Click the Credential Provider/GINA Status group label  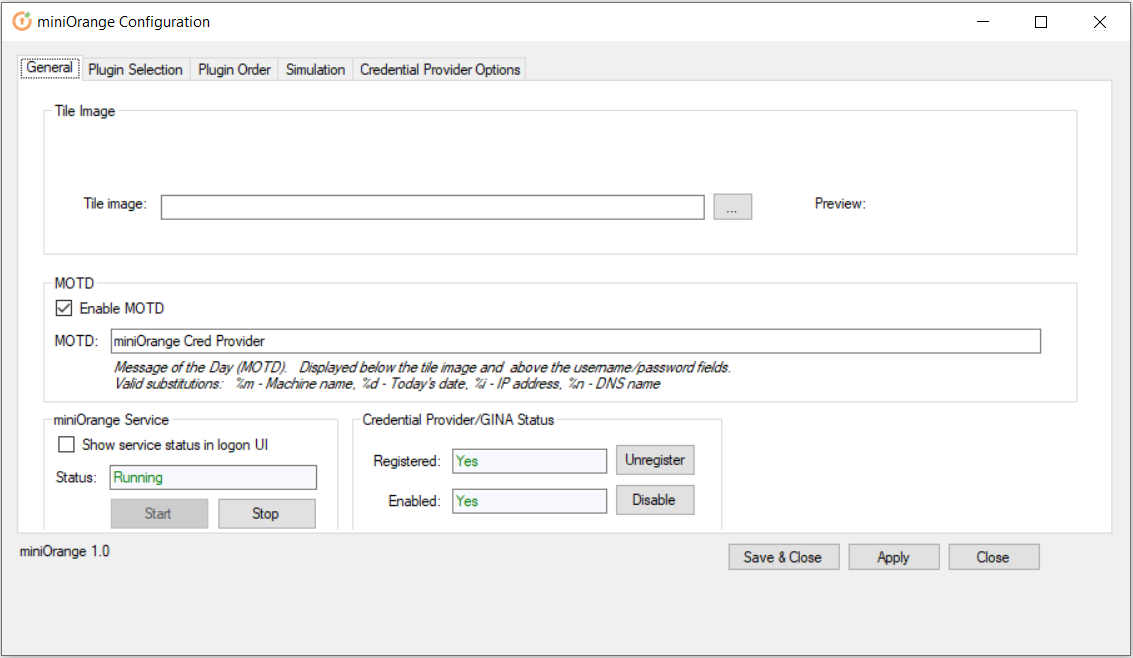[458, 420]
